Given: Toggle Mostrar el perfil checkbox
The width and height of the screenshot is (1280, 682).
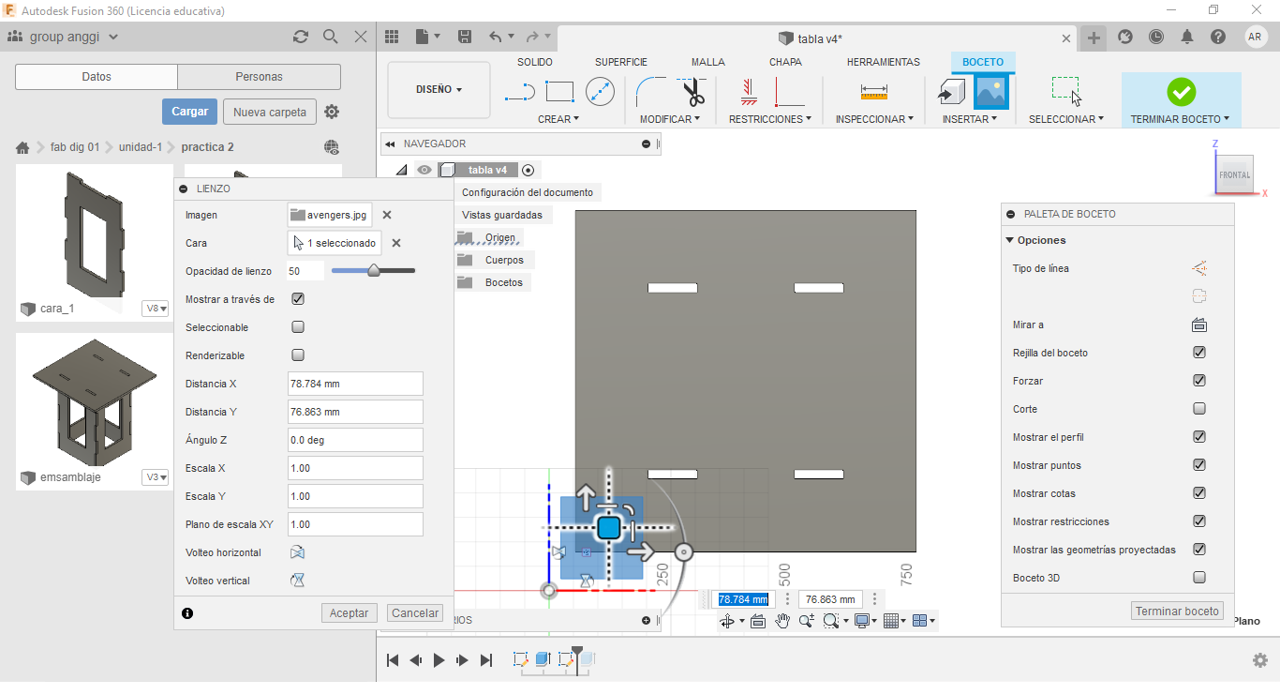Looking at the screenshot, I should [x=1199, y=437].
